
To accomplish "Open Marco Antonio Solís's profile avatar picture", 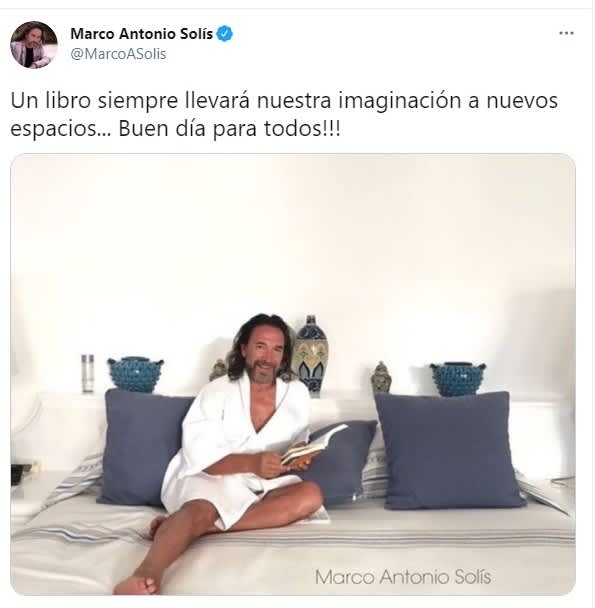I will pyautogui.click(x=34, y=45).
